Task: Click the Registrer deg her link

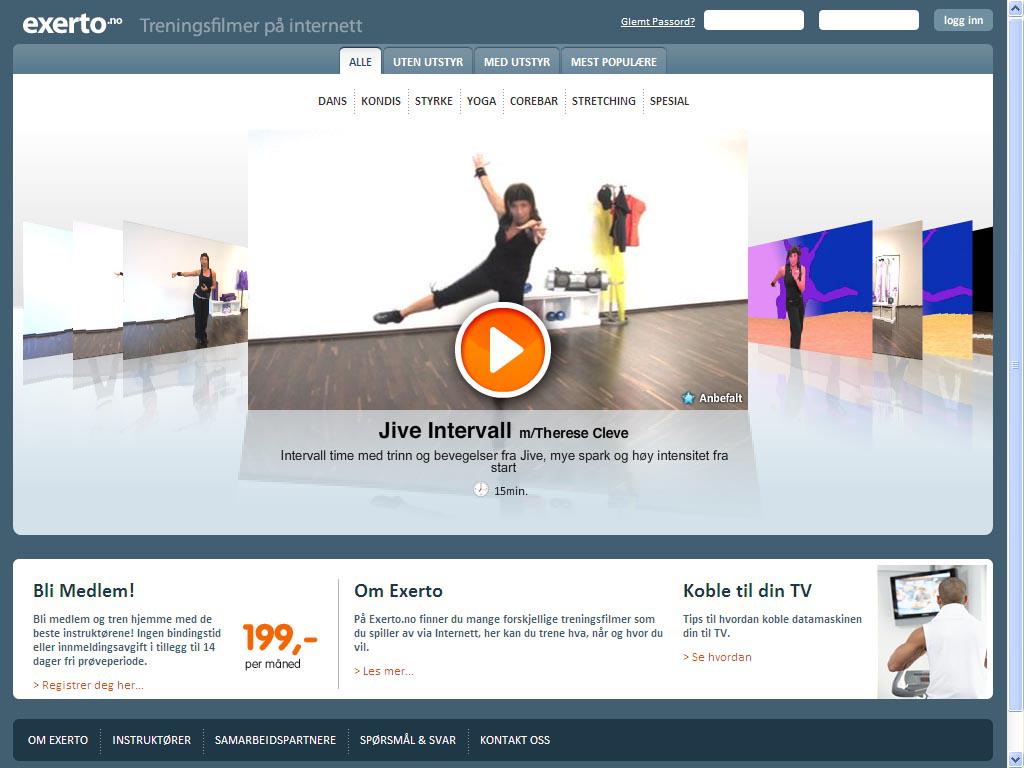Action: tap(88, 685)
